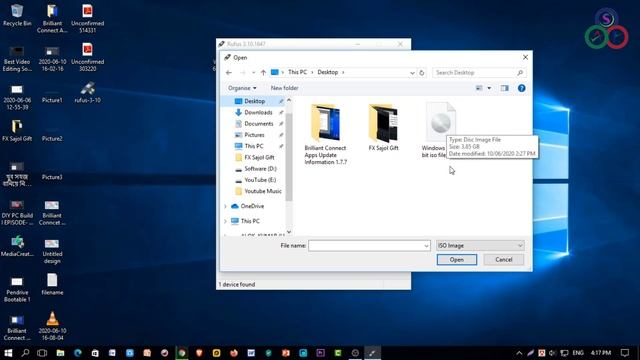Switch to Rufus taskbar button
Viewport: 640px width, 360px height.
click(x=372, y=353)
